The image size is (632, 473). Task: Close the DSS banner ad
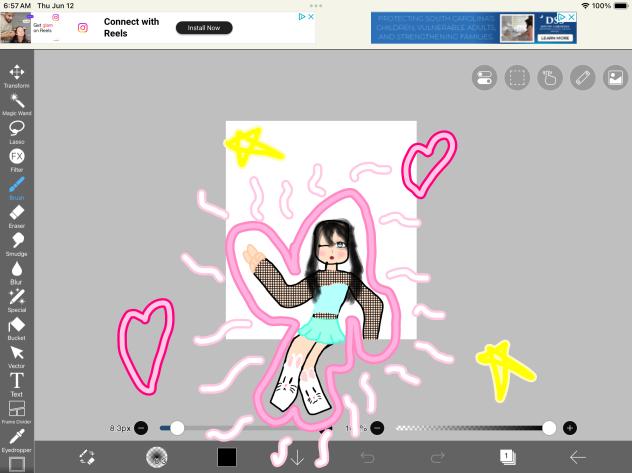click(x=571, y=17)
